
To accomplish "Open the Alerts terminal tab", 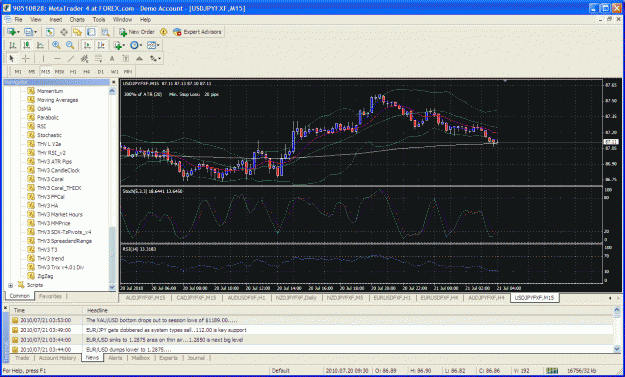I will (116, 358).
